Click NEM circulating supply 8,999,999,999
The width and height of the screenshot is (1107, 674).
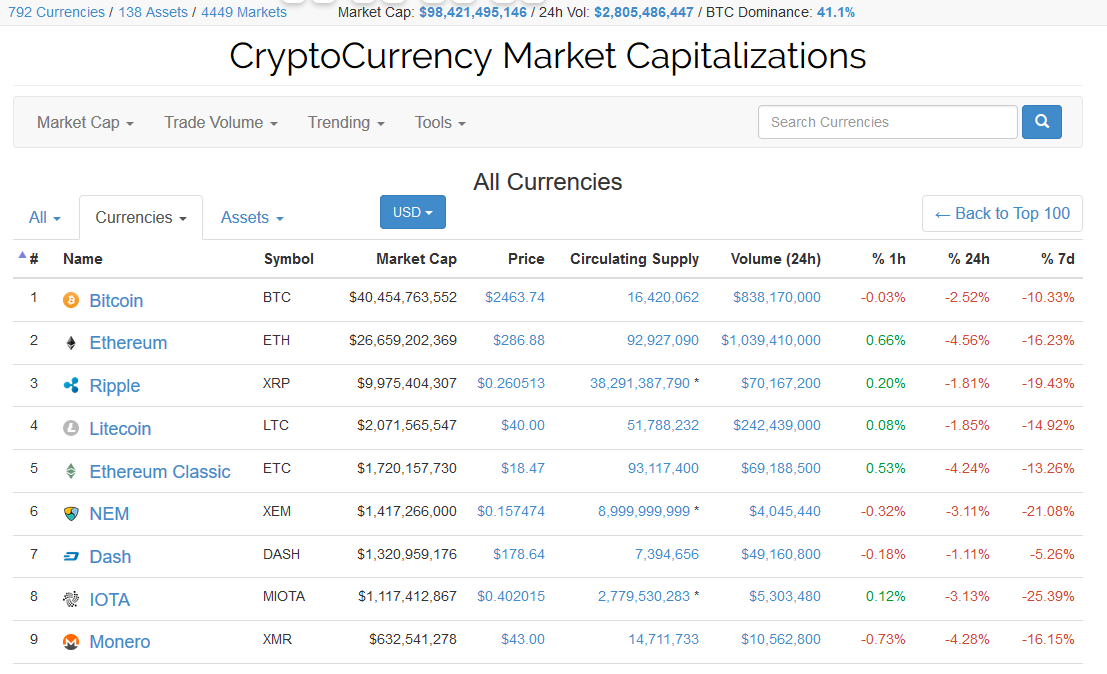pos(643,511)
